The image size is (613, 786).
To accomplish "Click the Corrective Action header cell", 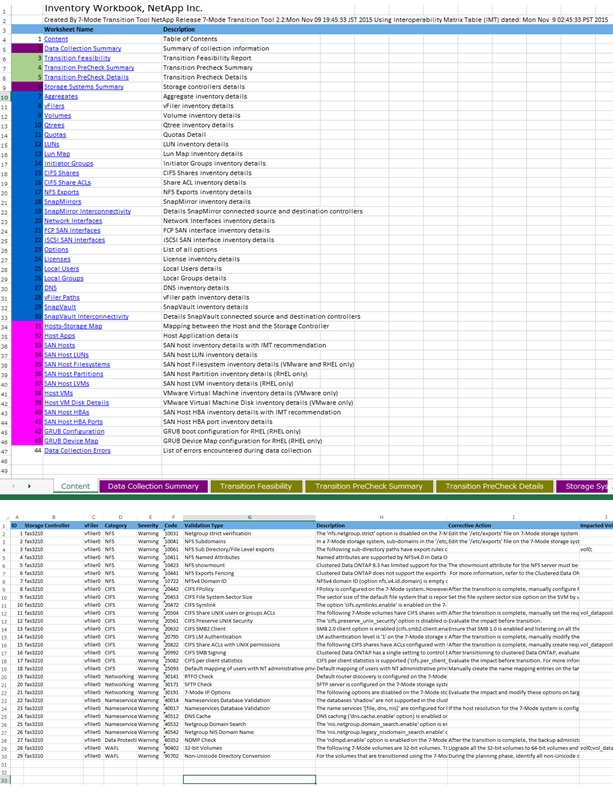I will click(x=513, y=525).
